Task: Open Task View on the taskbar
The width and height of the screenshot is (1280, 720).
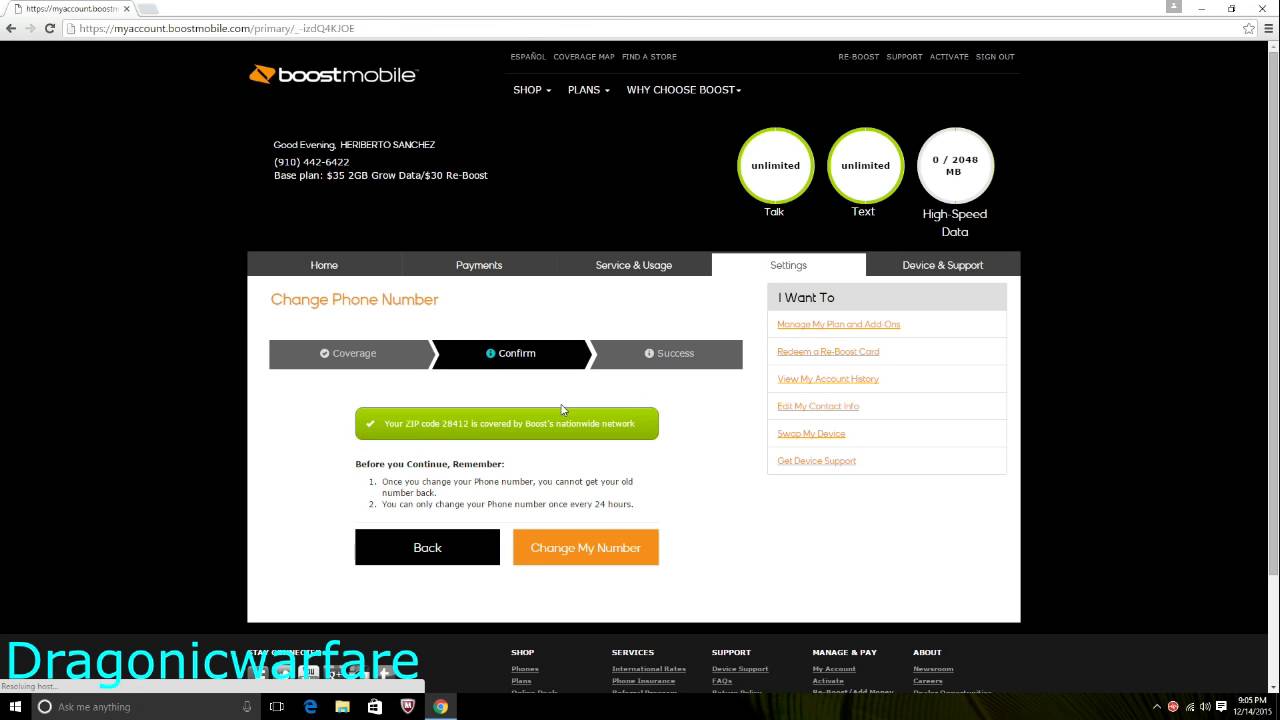Action: [x=277, y=707]
